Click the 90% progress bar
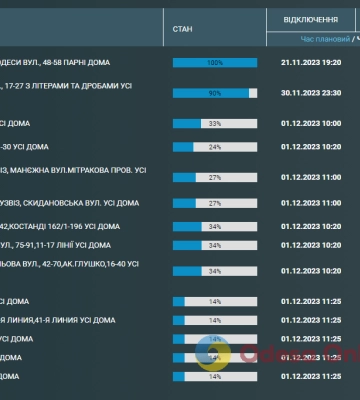 click(215, 93)
